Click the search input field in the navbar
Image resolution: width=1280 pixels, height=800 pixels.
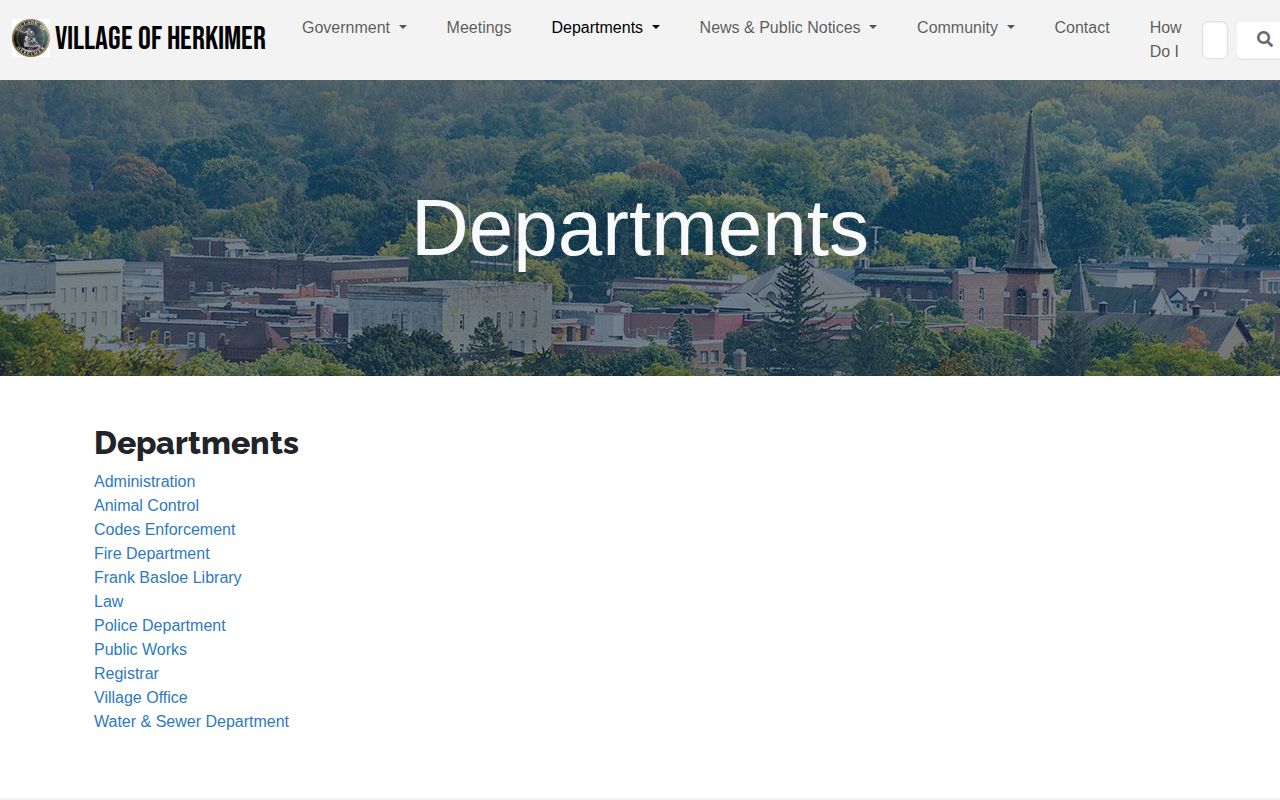click(1214, 40)
